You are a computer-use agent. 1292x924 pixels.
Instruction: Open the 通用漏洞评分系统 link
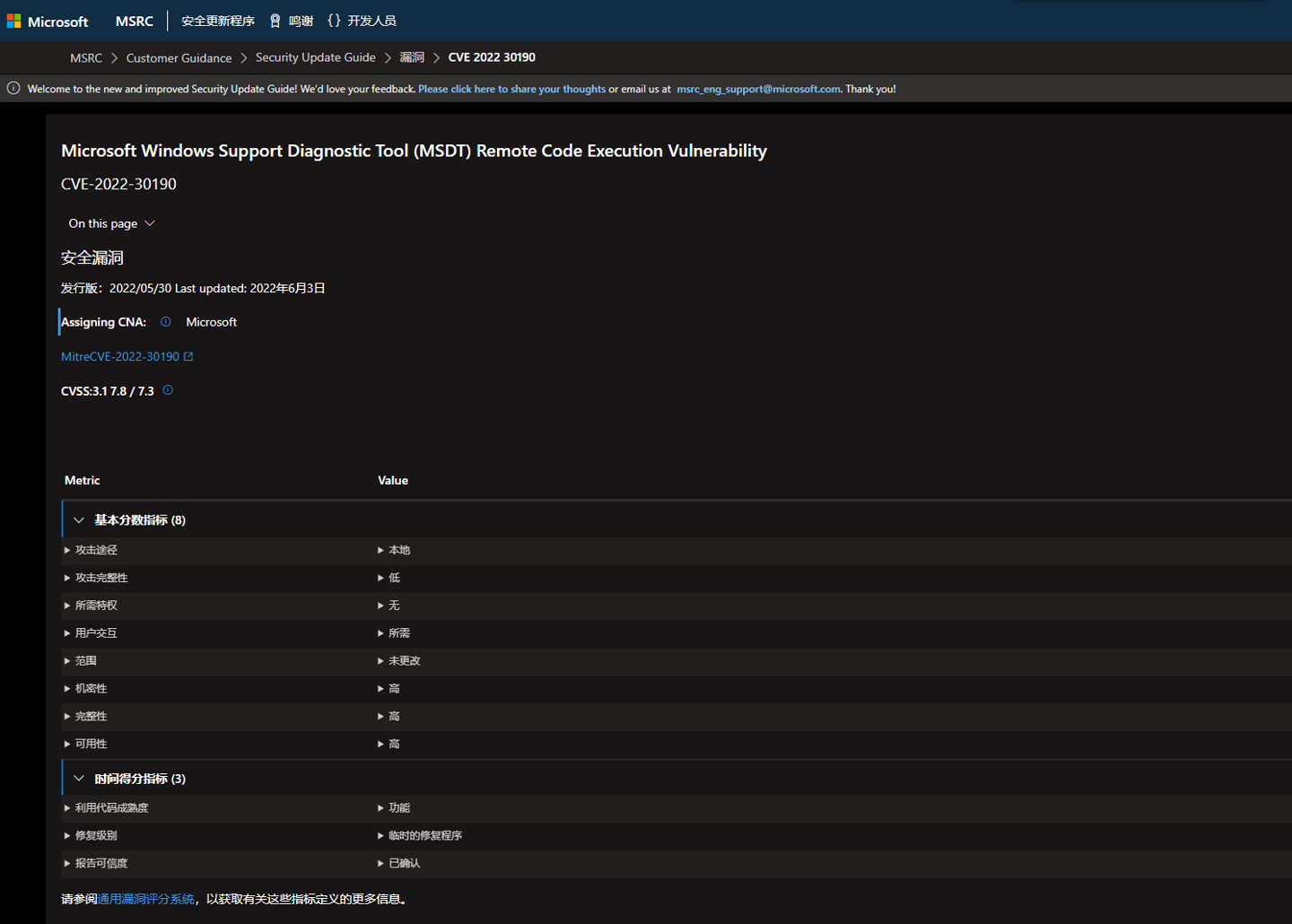(145, 899)
